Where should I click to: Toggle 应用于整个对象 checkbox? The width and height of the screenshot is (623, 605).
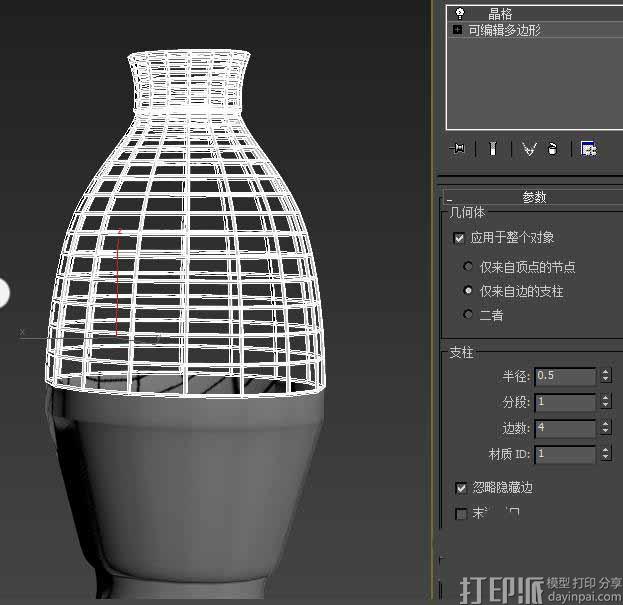[460, 238]
